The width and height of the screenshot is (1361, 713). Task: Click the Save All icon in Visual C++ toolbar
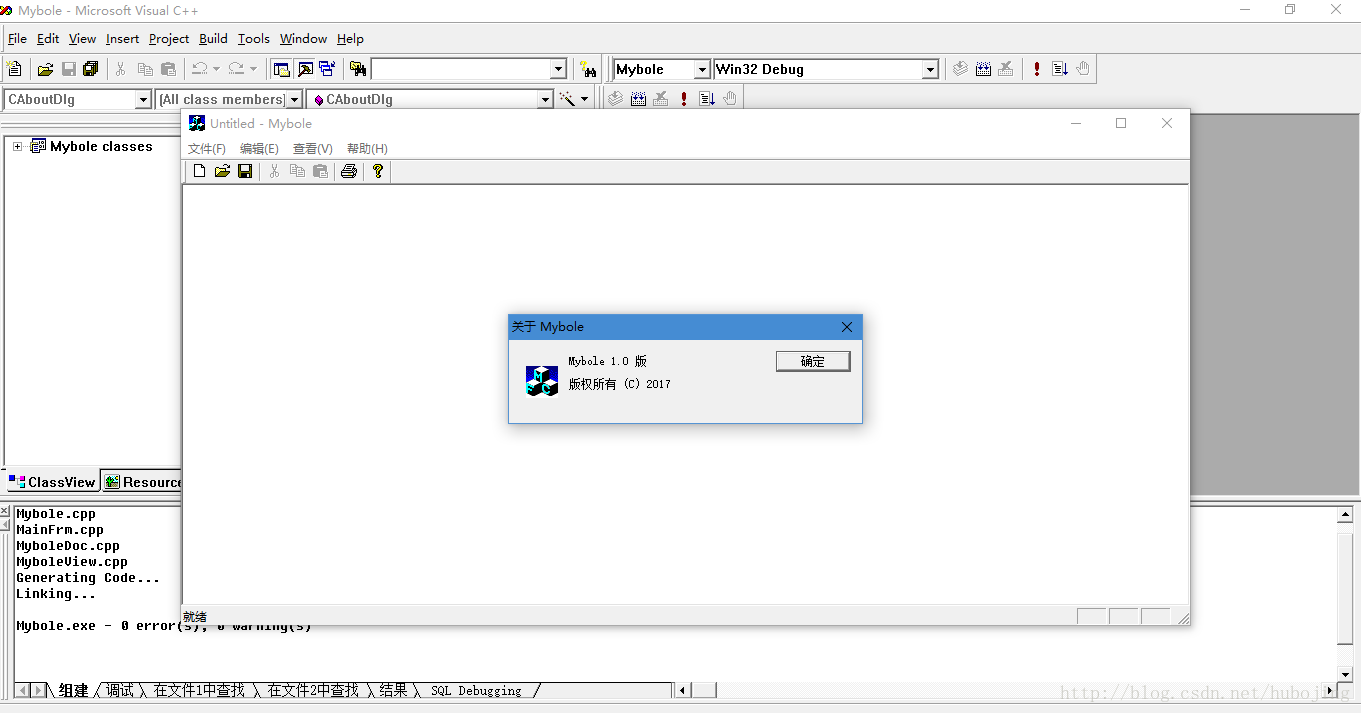[91, 69]
